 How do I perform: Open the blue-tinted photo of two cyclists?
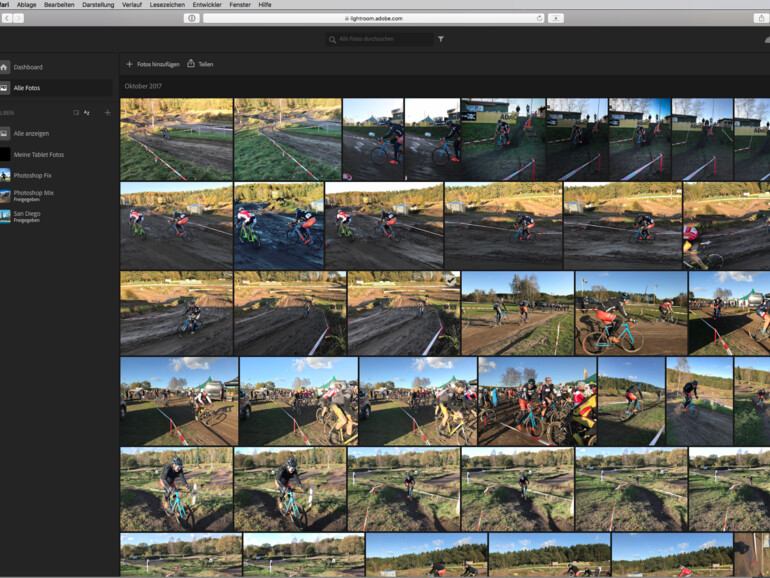coord(279,226)
